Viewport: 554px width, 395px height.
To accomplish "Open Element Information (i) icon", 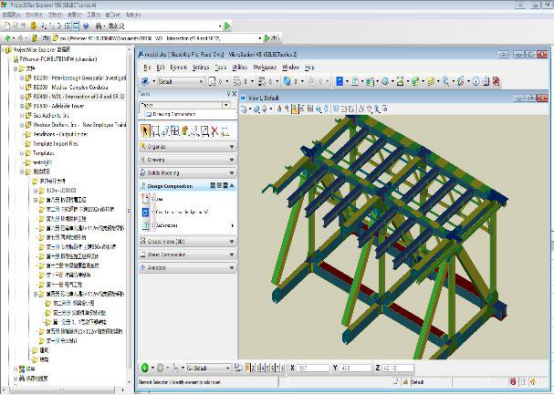I will tap(476, 81).
